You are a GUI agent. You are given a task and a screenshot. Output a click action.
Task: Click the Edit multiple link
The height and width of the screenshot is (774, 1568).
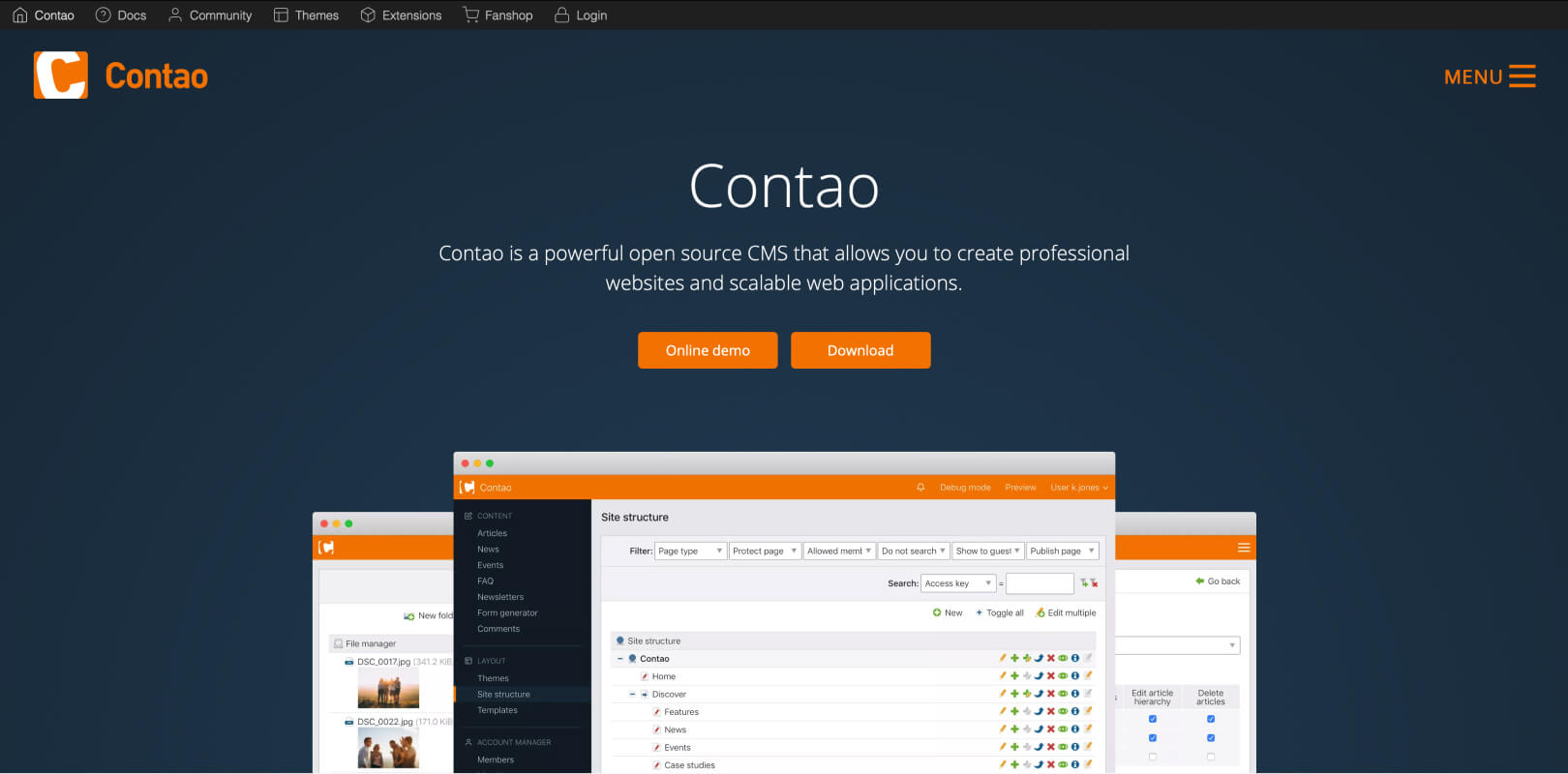(x=1066, y=612)
